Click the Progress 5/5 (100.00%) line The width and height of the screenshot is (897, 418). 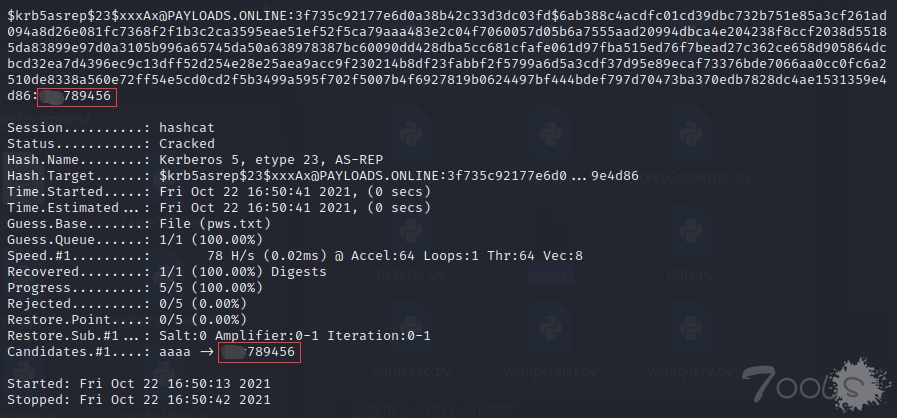[x=135, y=288]
